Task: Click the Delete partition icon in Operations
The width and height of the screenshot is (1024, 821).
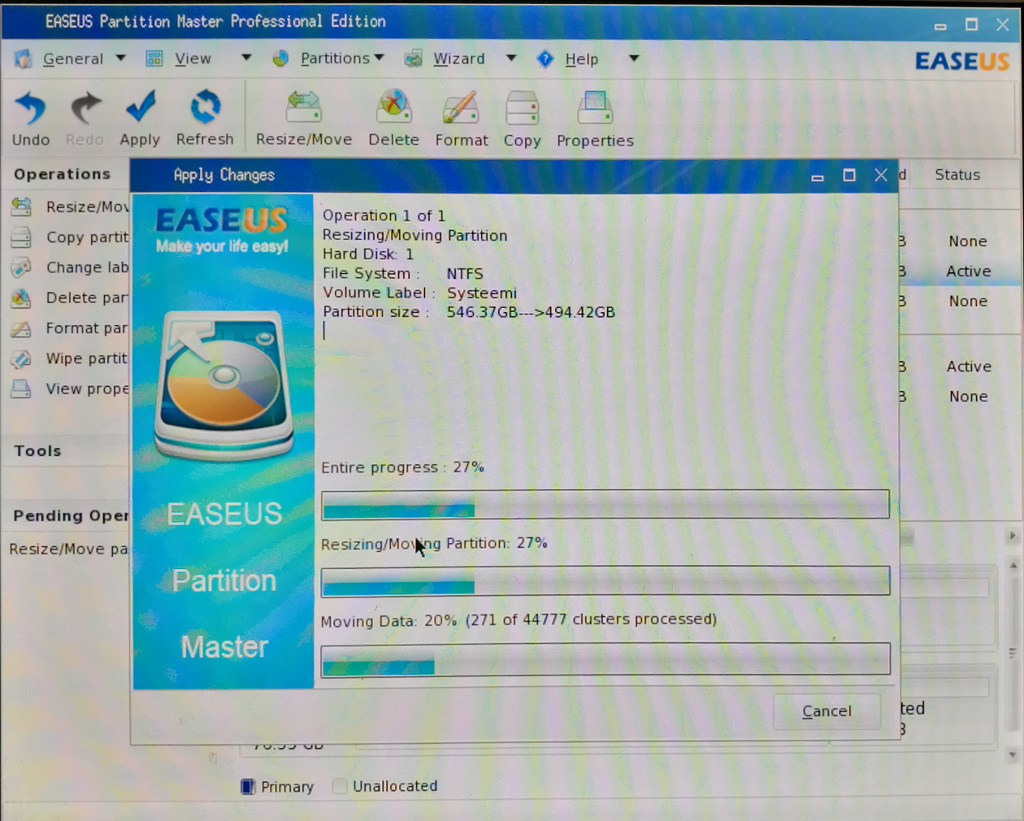Action: point(21,298)
